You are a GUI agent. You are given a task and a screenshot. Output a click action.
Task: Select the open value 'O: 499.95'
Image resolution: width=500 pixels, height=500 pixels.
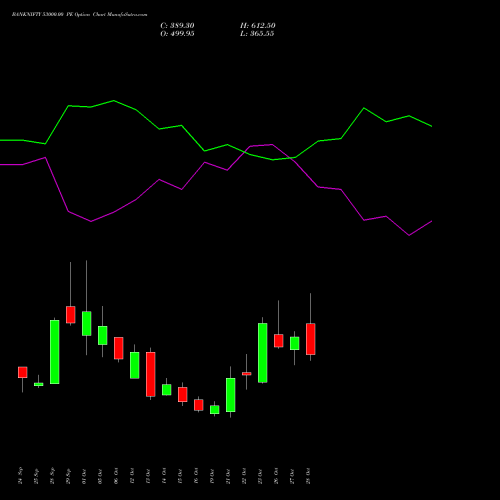[x=177, y=34]
